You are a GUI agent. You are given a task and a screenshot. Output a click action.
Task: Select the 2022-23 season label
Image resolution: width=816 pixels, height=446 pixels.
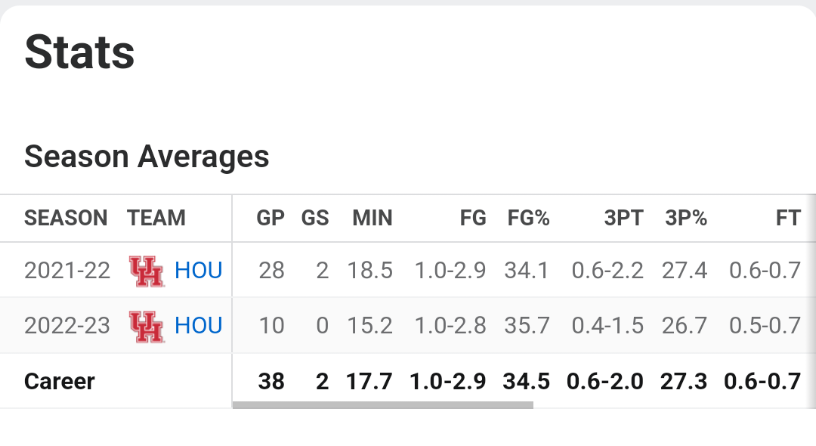[66, 326]
